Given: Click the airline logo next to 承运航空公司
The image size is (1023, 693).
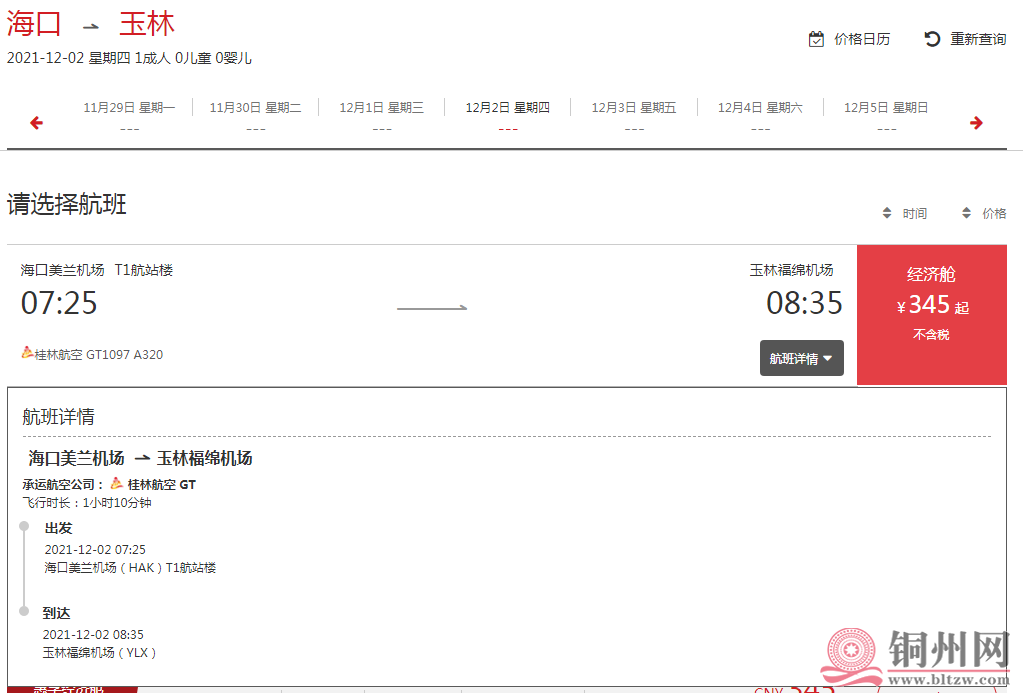Looking at the screenshot, I should tap(116, 484).
